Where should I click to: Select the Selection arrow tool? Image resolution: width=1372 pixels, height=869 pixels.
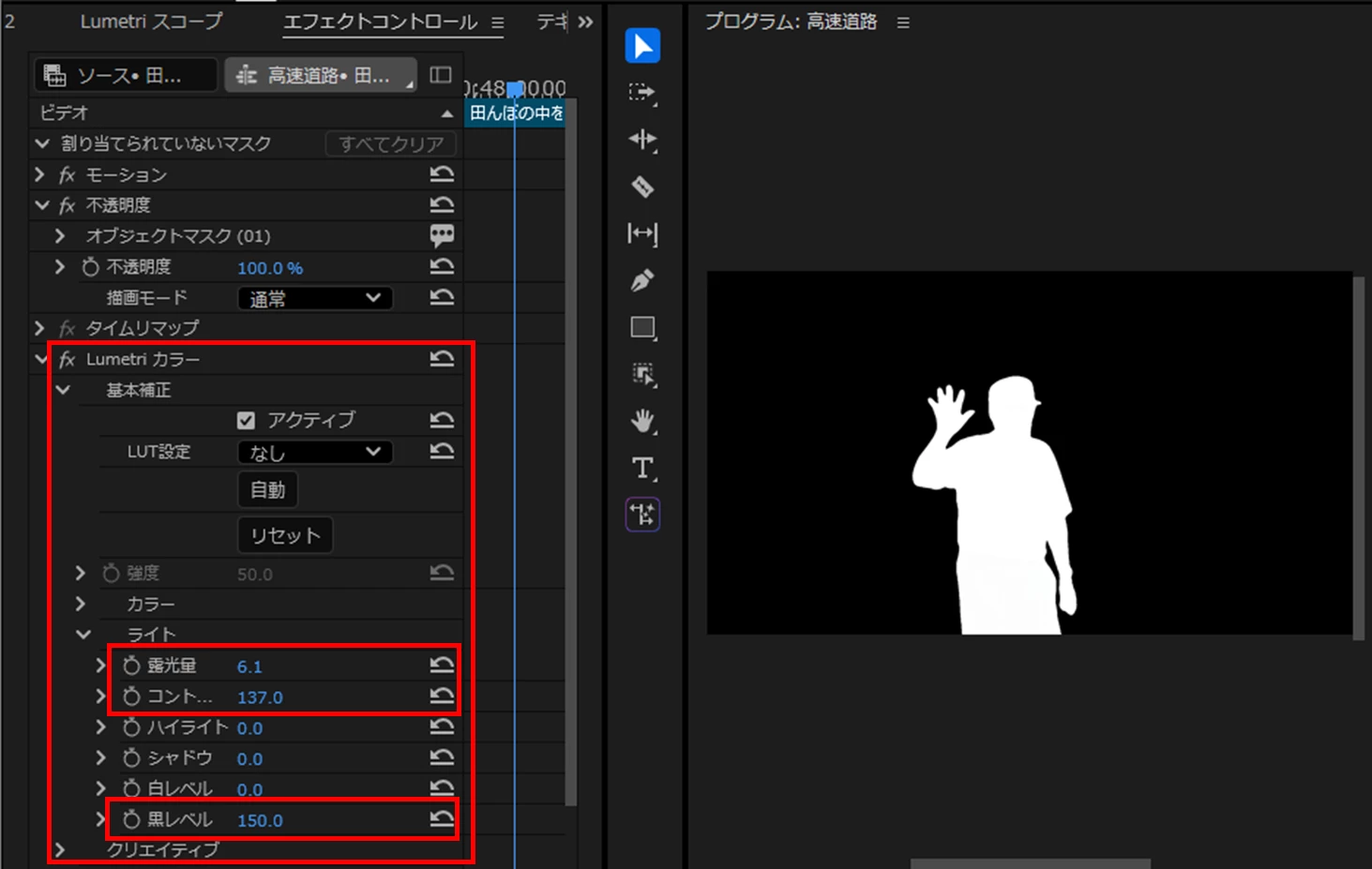click(642, 46)
